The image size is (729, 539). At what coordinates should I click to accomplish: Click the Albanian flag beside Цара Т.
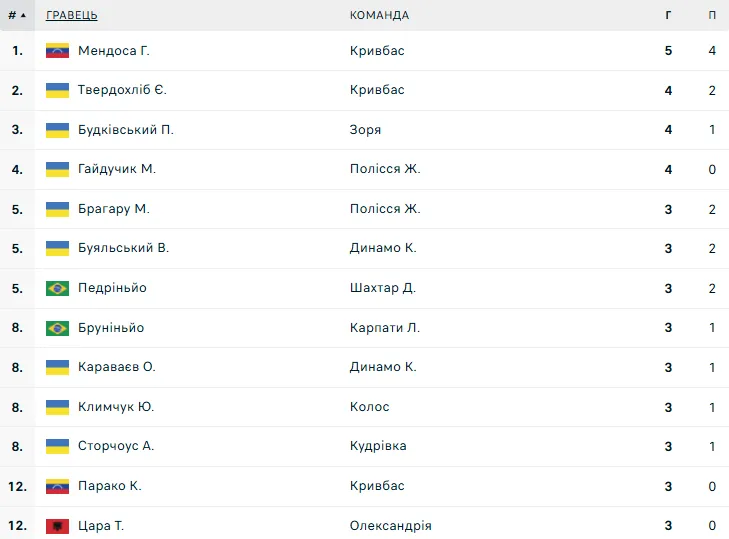point(57,526)
